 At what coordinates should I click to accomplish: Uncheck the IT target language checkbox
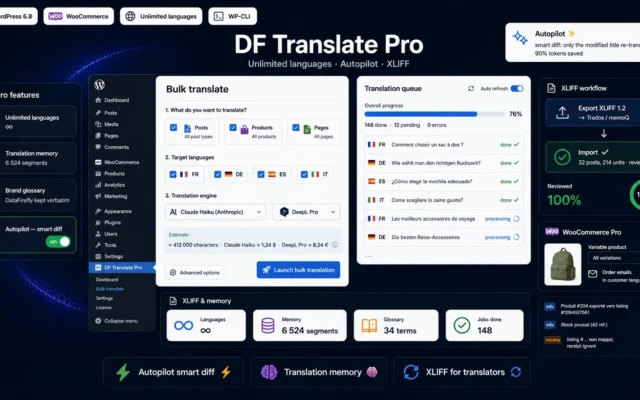[x=304, y=174]
